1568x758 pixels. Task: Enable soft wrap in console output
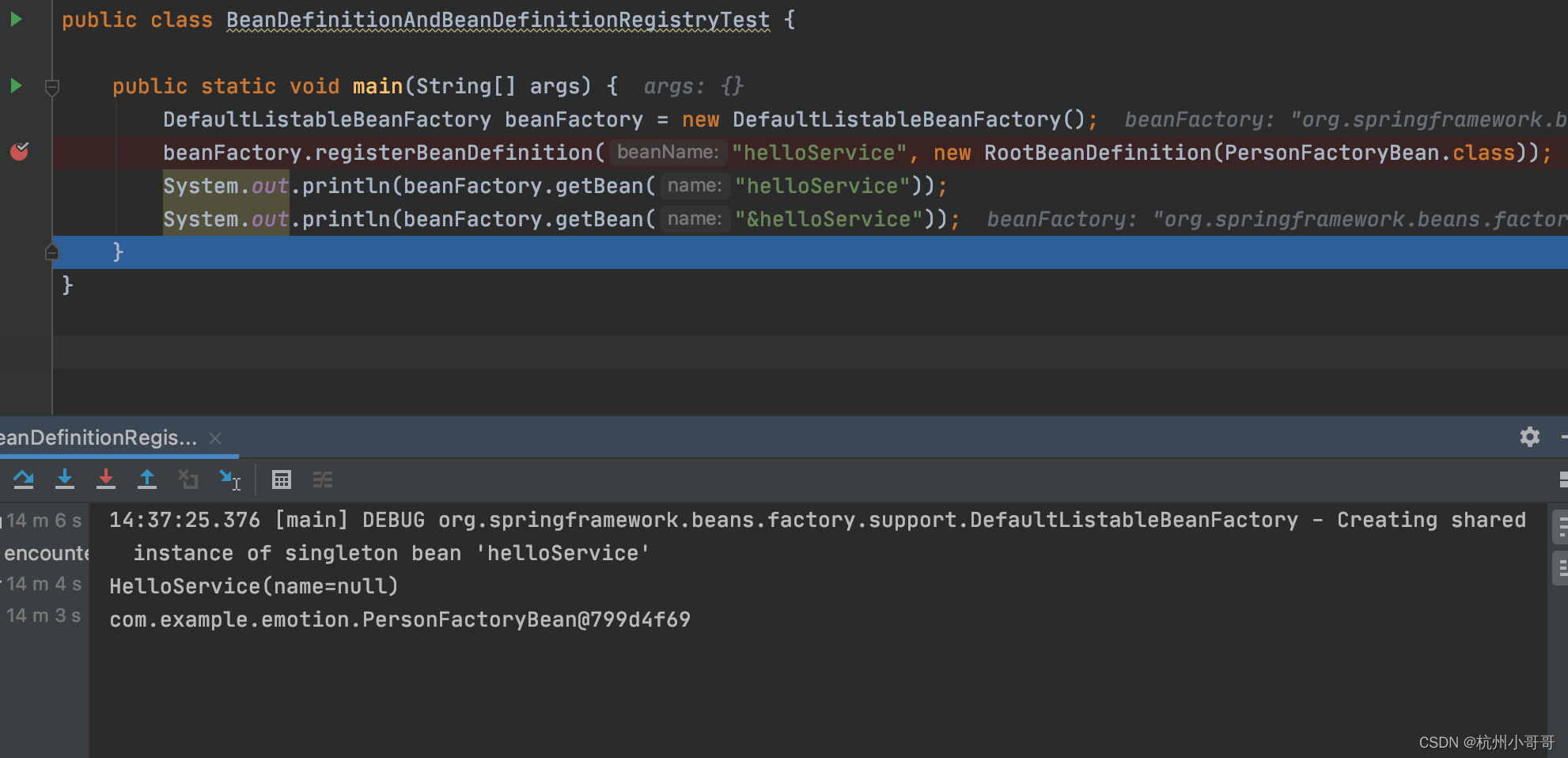click(x=1561, y=526)
